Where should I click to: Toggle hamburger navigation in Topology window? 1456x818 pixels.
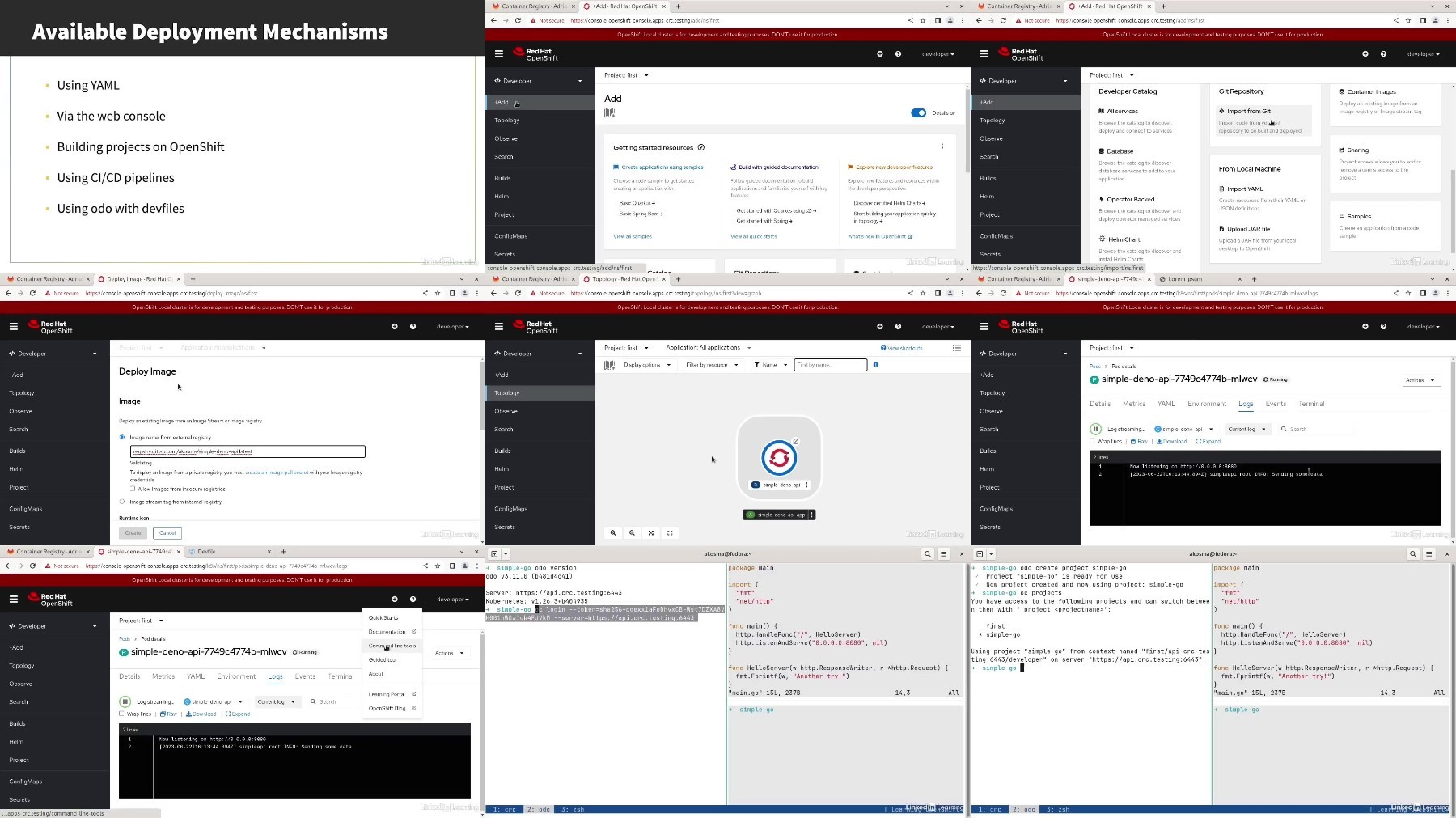pyautogui.click(x=499, y=327)
